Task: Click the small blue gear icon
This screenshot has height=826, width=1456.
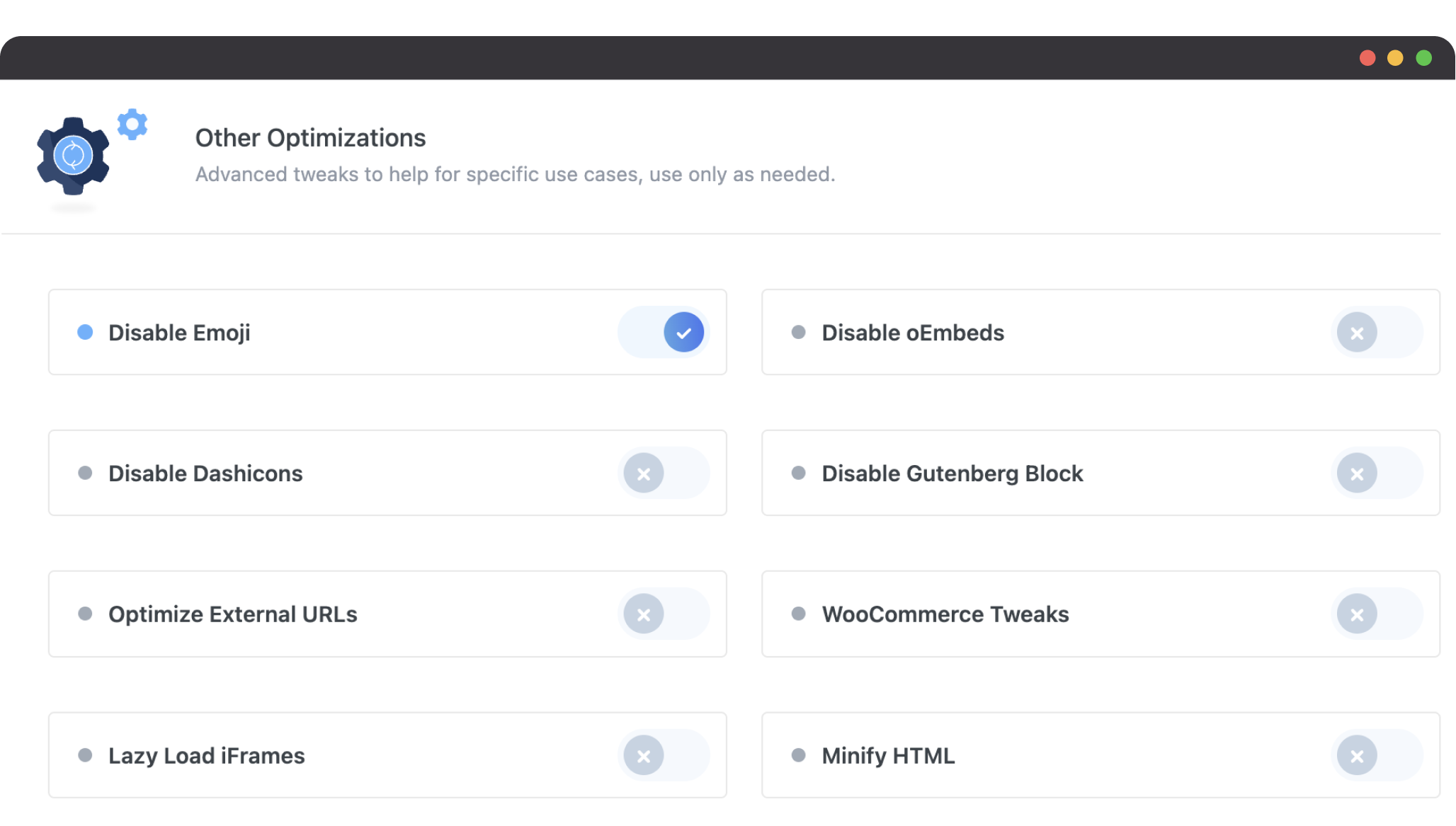Action: pyautogui.click(x=132, y=125)
